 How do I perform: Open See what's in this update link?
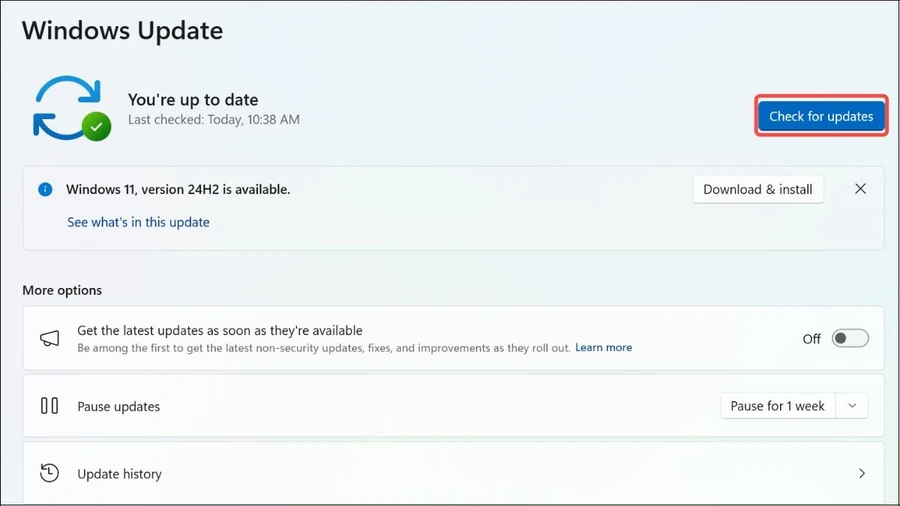[138, 222]
